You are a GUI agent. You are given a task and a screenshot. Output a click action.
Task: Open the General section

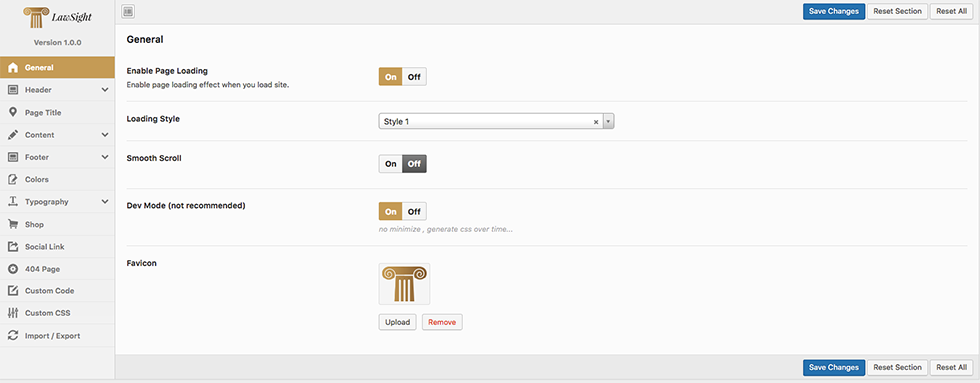tap(58, 67)
